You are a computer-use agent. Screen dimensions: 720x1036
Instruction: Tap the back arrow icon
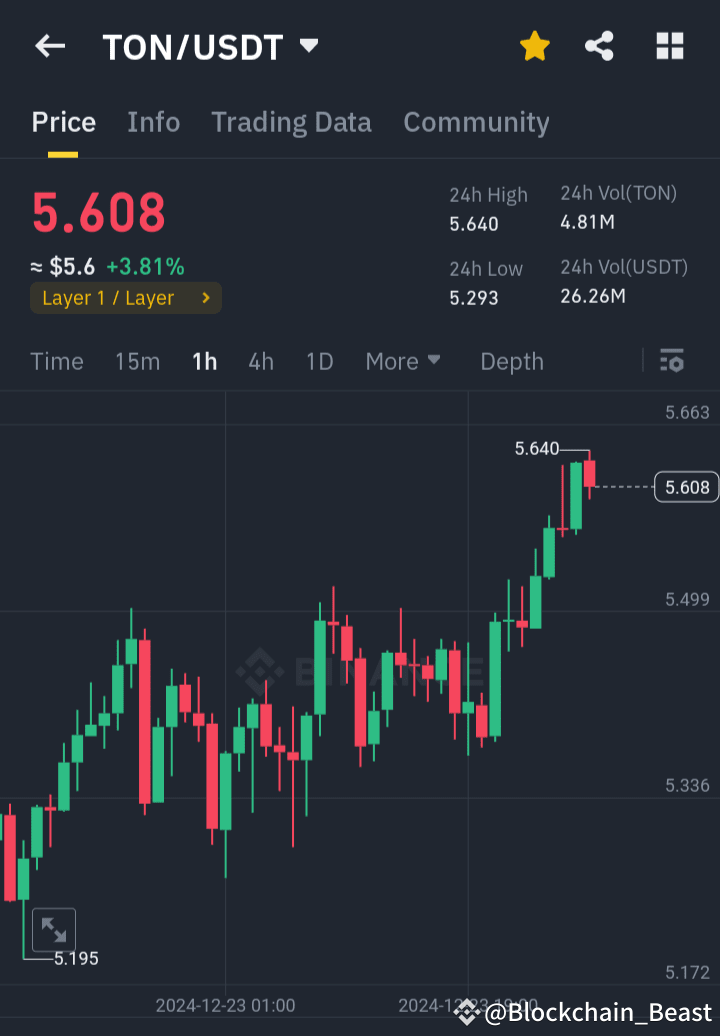[50, 45]
